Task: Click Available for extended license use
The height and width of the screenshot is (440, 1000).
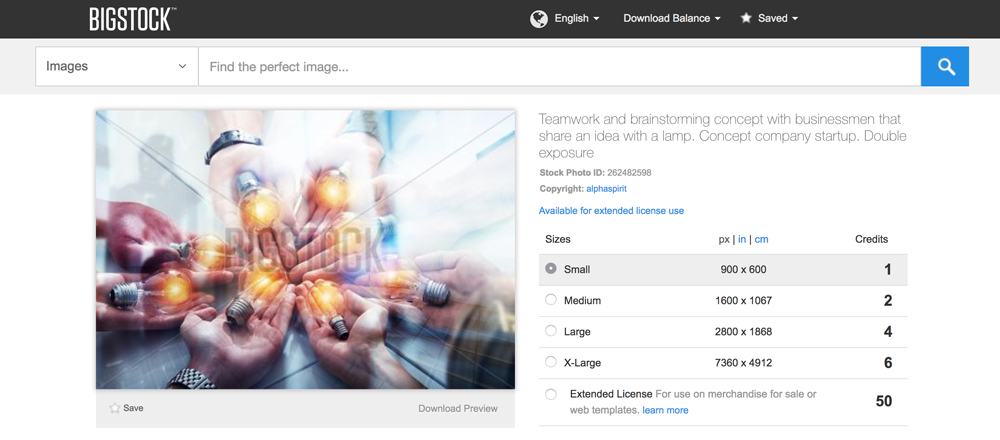Action: [611, 210]
